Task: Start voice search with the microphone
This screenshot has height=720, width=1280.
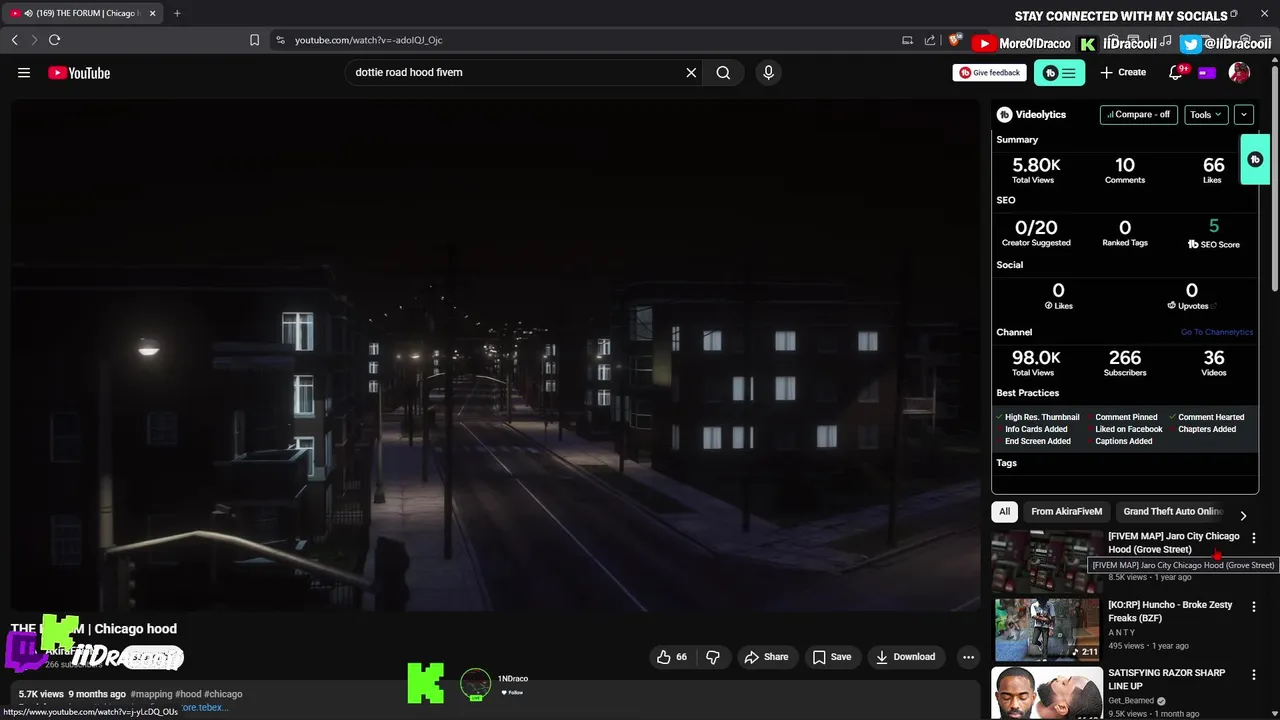Action: pos(768,72)
